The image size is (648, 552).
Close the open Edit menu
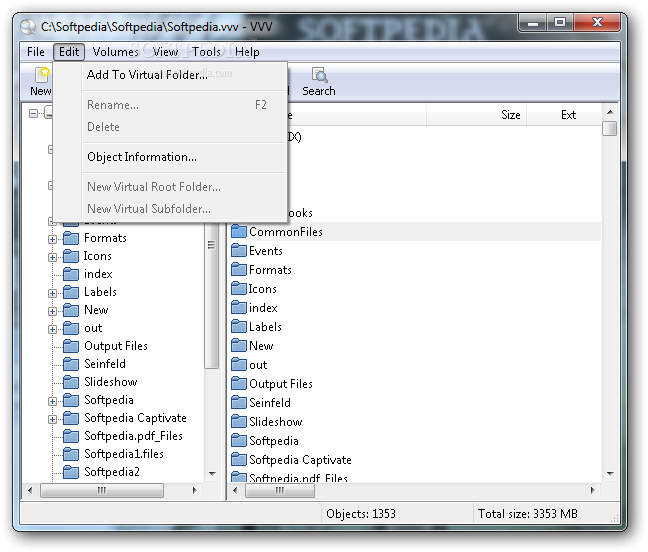69,52
